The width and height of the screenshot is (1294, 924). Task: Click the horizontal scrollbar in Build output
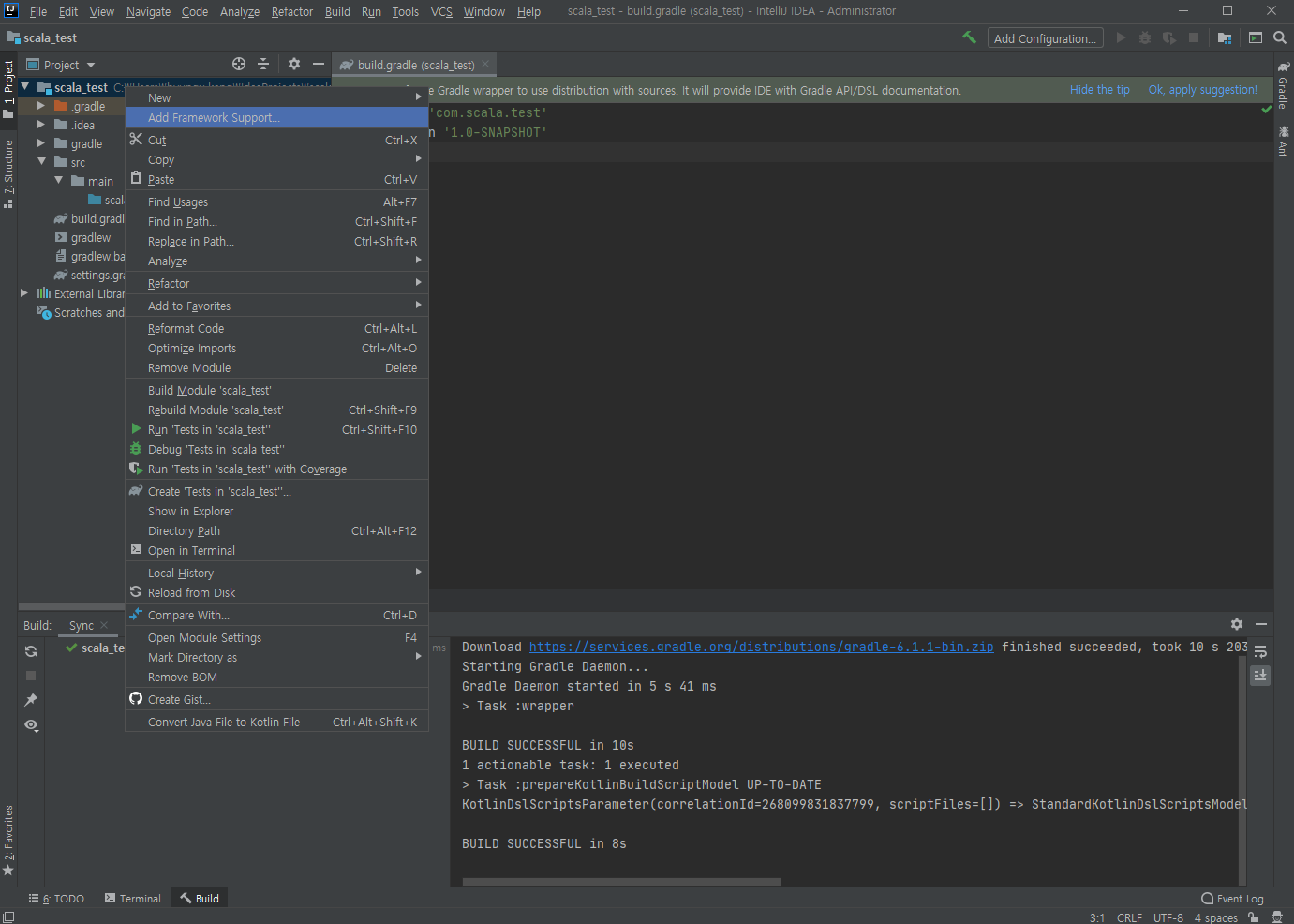pyautogui.click(x=621, y=882)
